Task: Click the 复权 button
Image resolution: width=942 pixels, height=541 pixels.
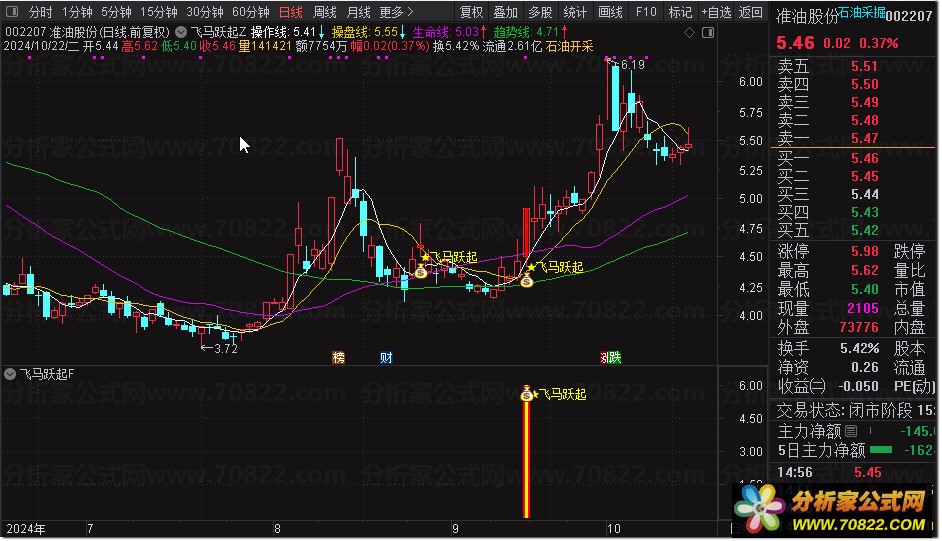Action: point(471,12)
